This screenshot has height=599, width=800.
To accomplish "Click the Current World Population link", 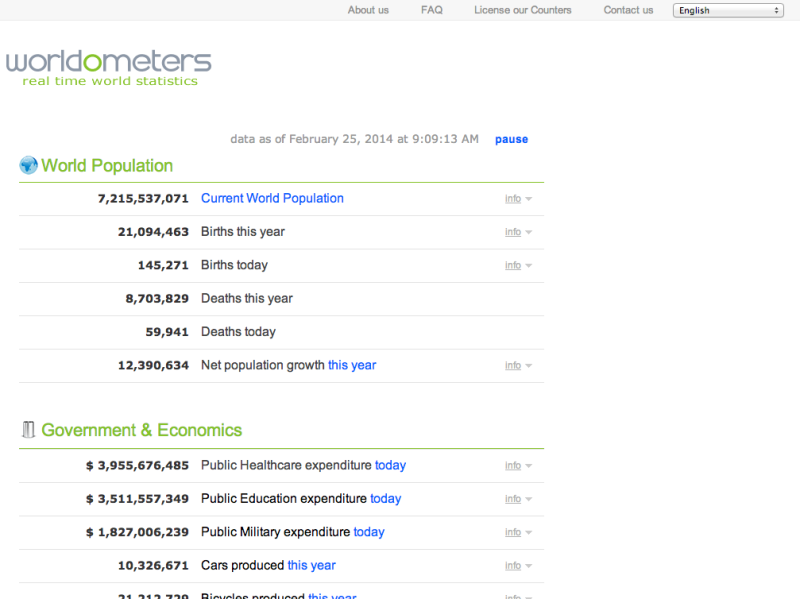I will tap(272, 198).
